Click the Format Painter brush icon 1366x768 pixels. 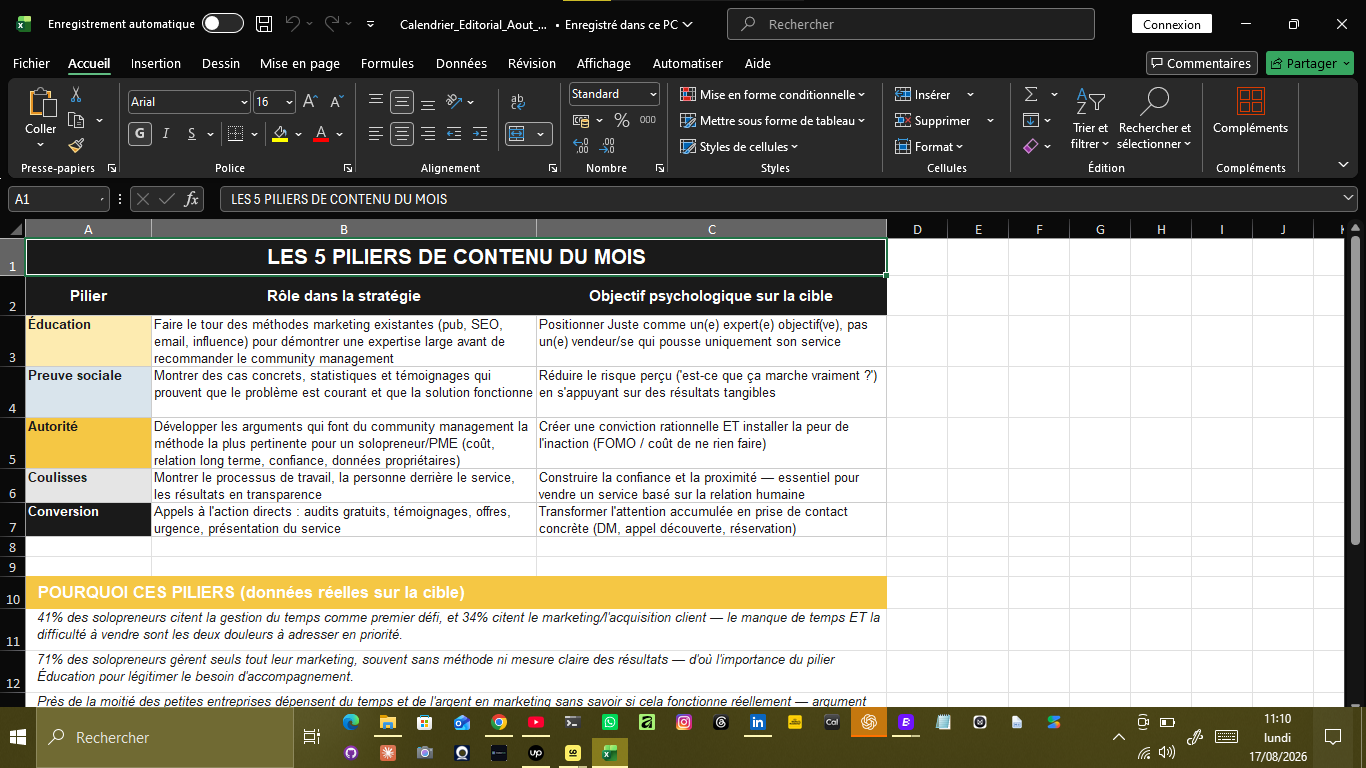(76, 145)
